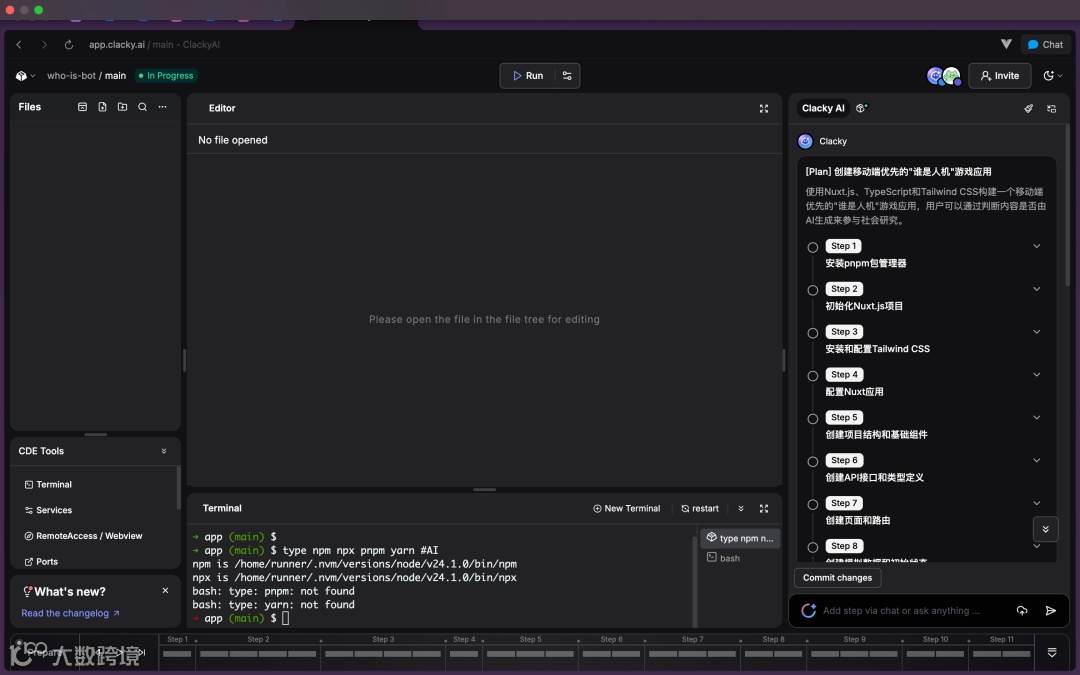1080x675 pixels.
Task: Create a new folder in the Files panel
Action: pos(123,107)
